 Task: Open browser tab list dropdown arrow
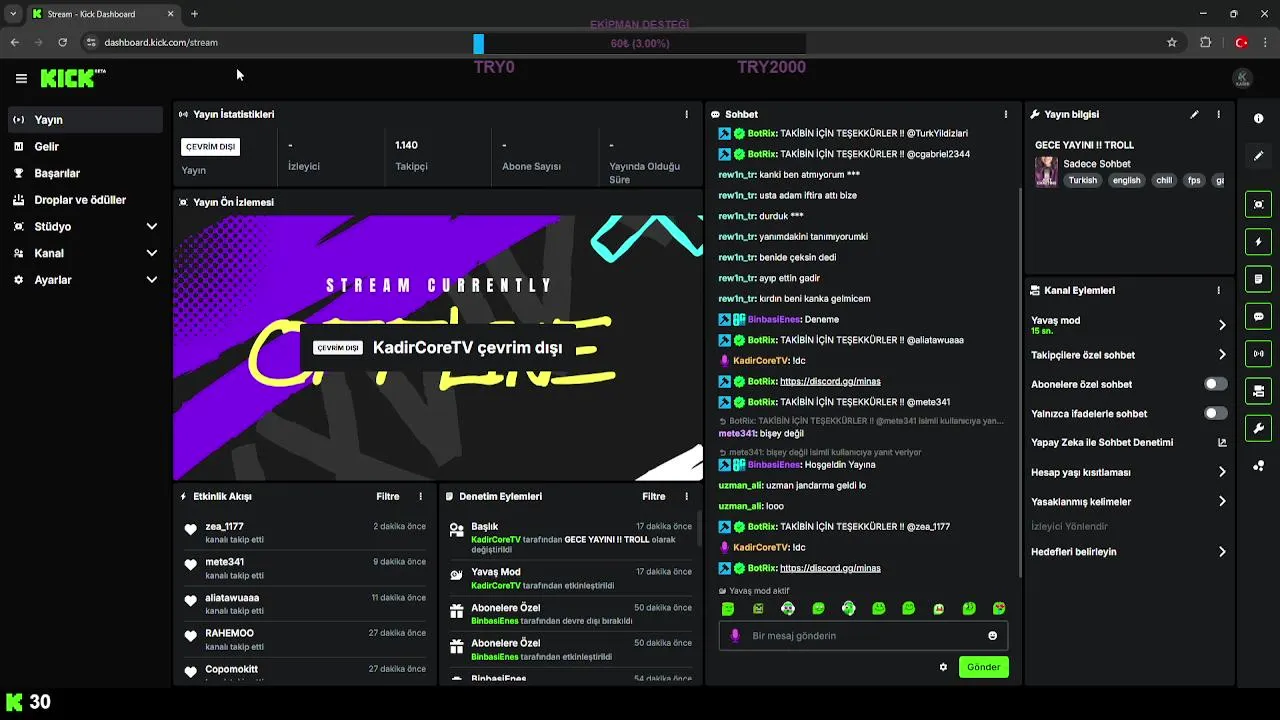(x=13, y=14)
